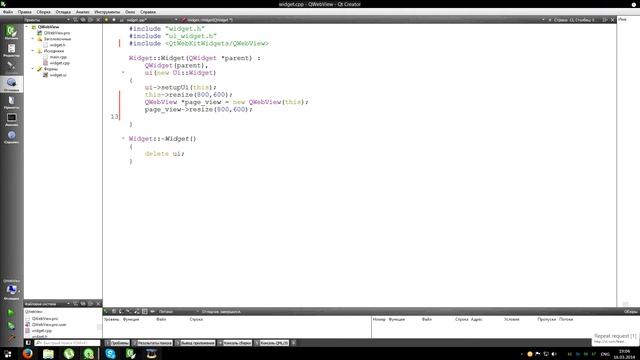Open the Отладка menu
The width and height of the screenshot is (640, 360).
click(x=63, y=12)
